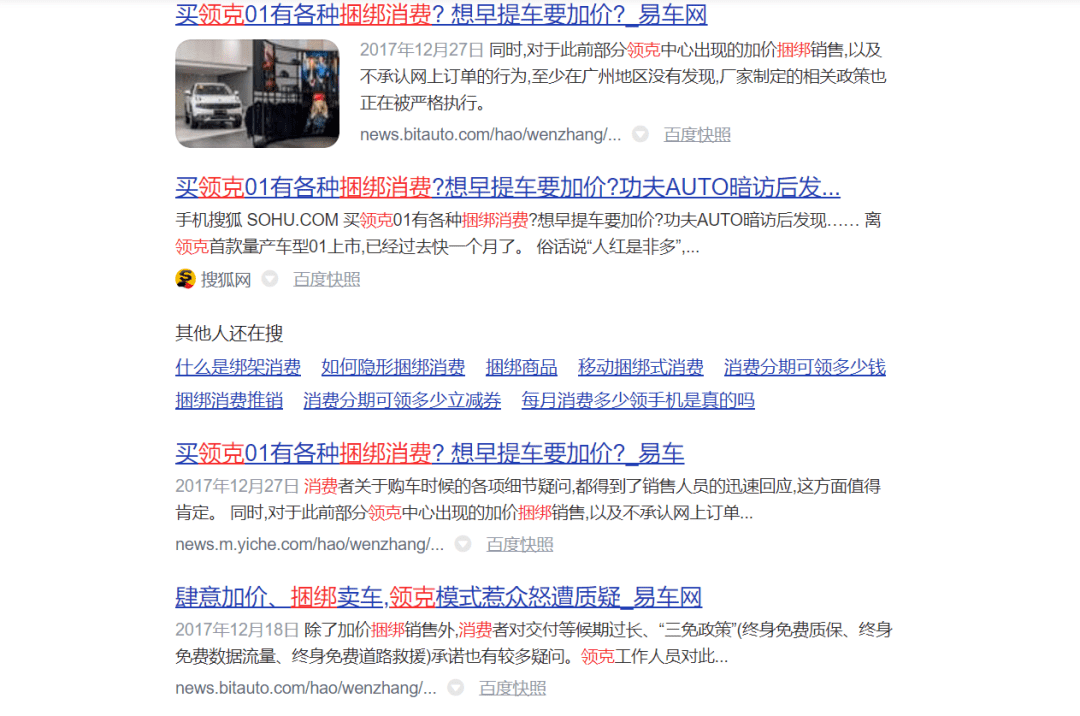Open related search 消费分期可领多少钱
The height and width of the screenshot is (716, 1080).
[x=804, y=367]
